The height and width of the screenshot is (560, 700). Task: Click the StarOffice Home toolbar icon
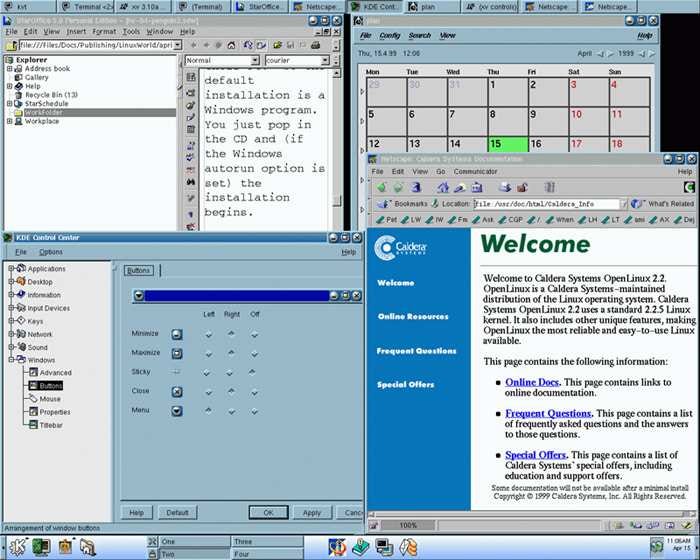click(231, 45)
